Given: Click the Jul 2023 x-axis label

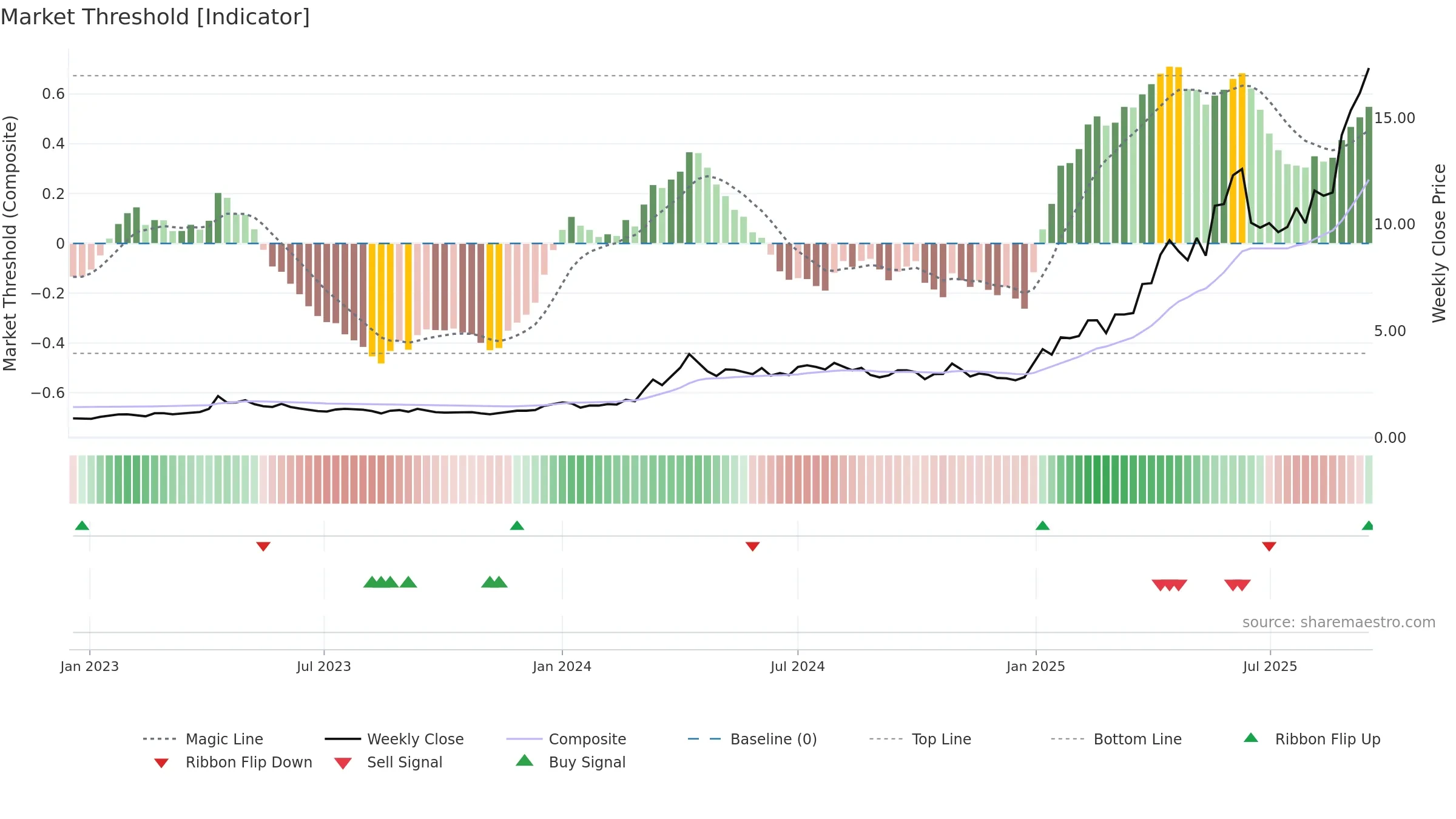Looking at the screenshot, I should [x=324, y=666].
